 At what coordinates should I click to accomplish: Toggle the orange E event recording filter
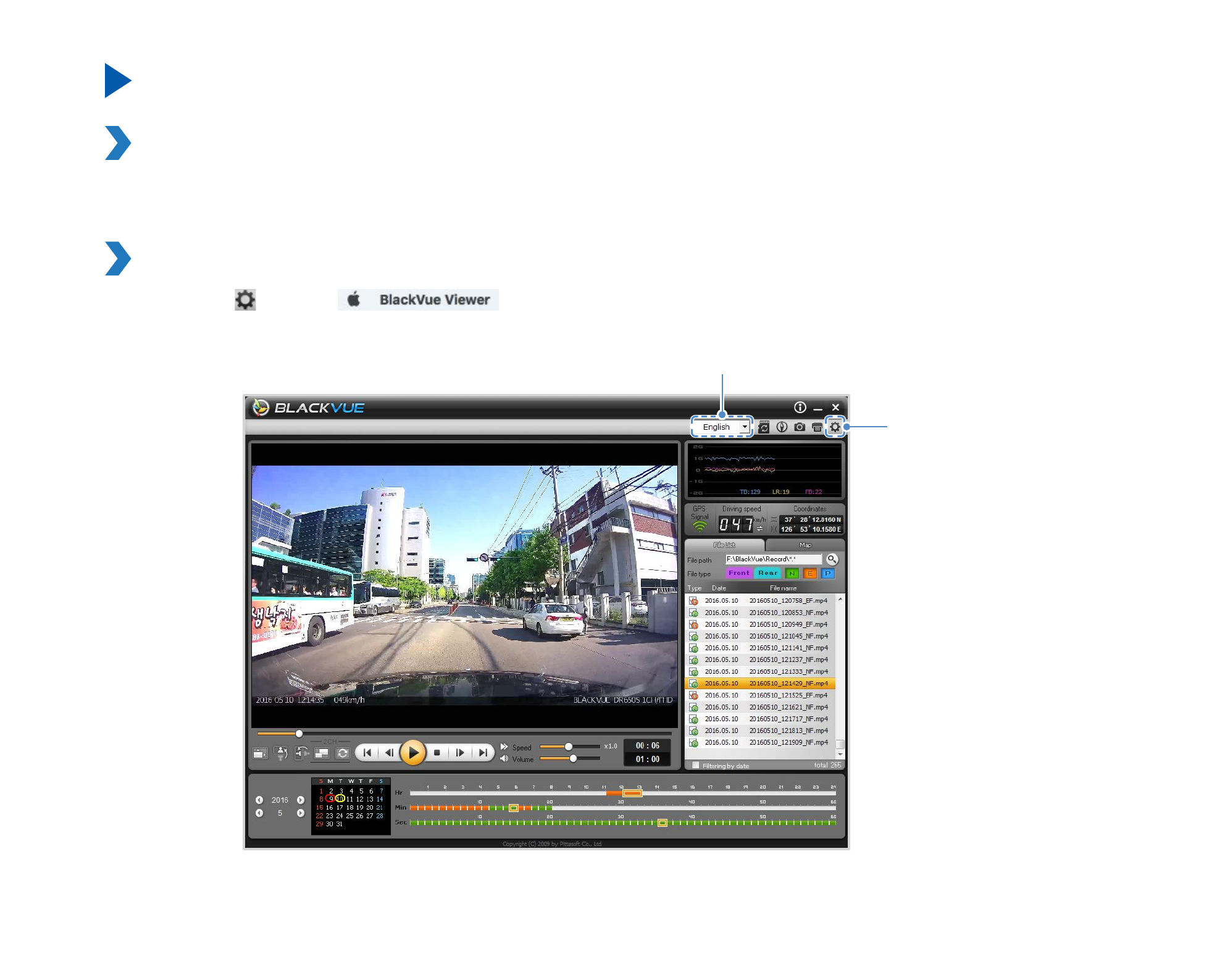[x=810, y=574]
